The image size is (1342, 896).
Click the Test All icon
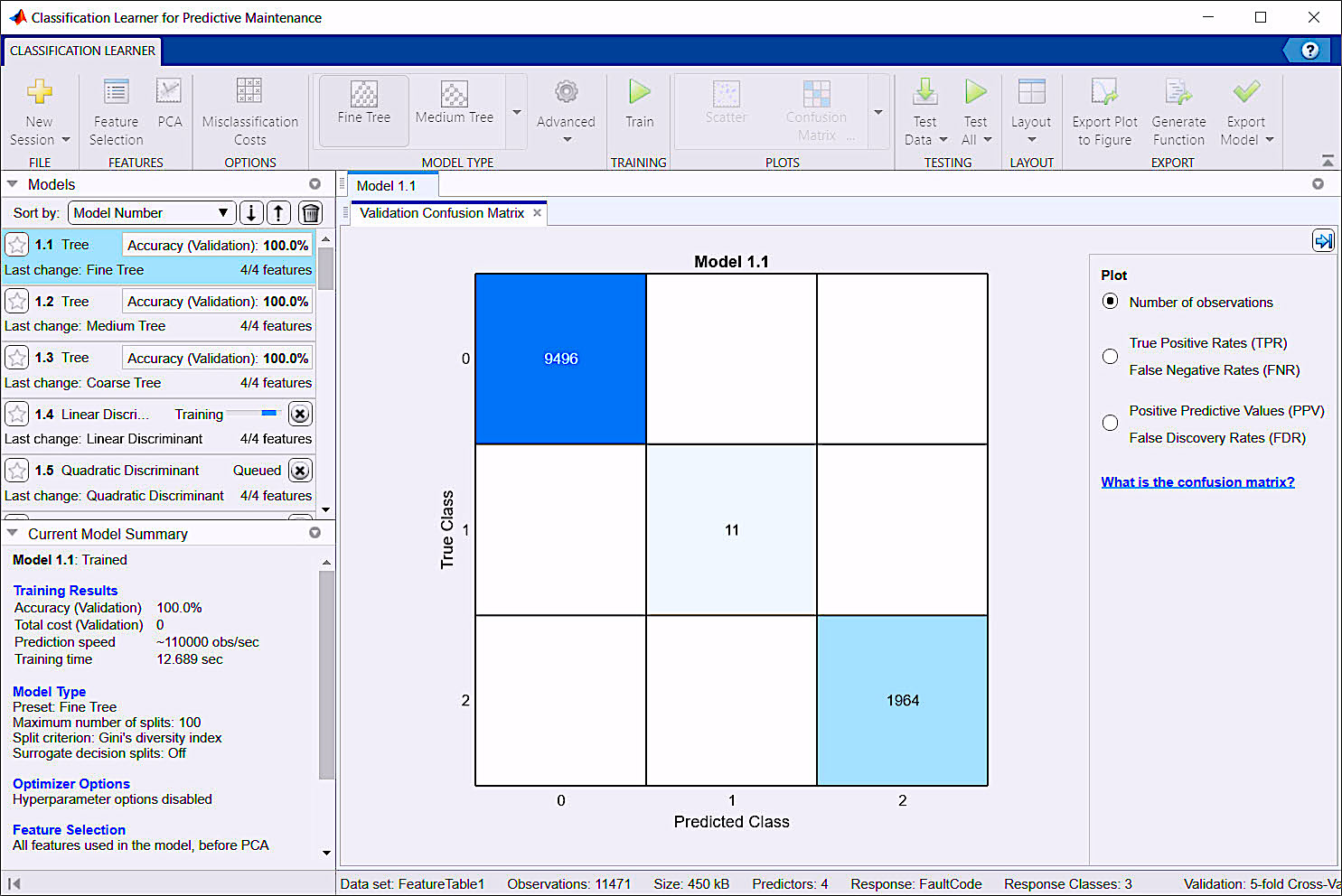975,93
